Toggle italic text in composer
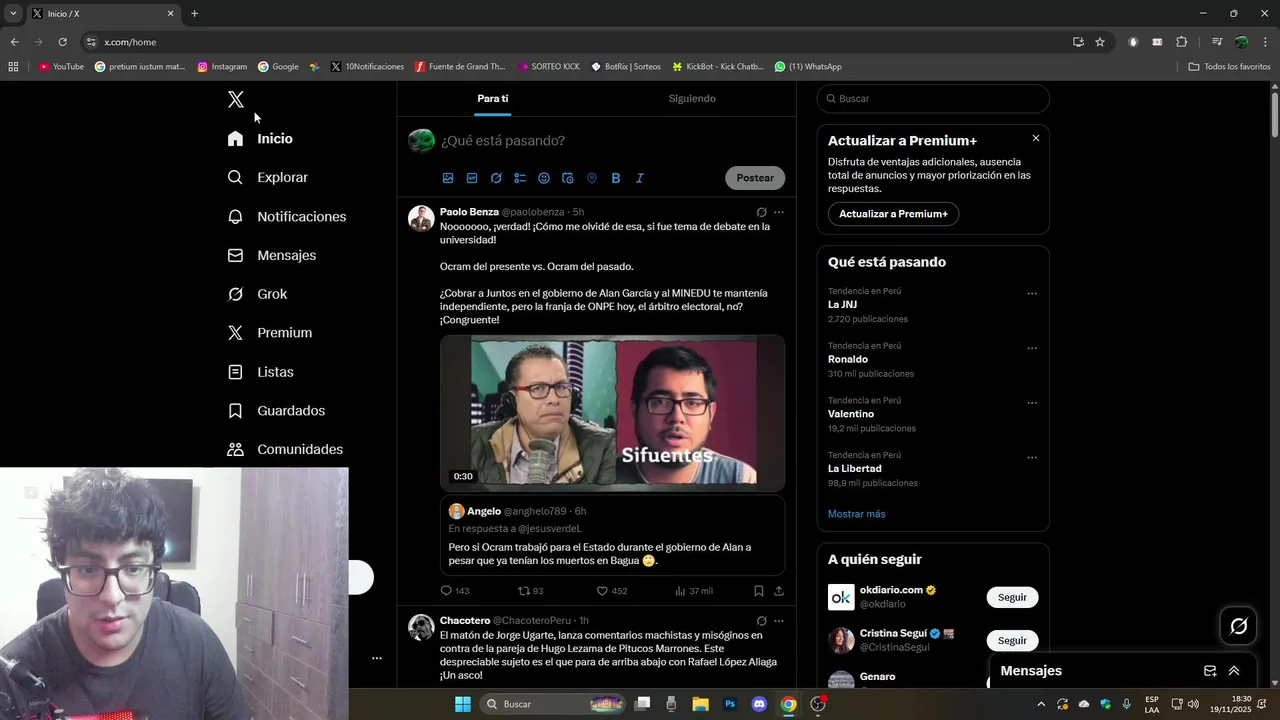 [x=640, y=178]
